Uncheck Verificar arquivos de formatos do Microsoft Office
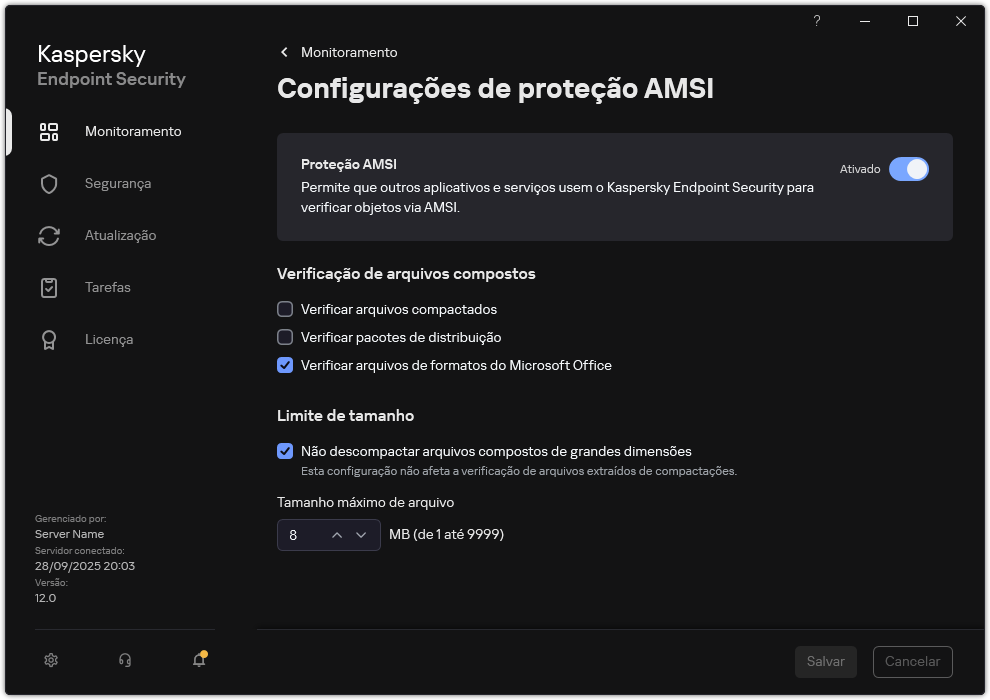This screenshot has height=700, width=990. point(285,365)
